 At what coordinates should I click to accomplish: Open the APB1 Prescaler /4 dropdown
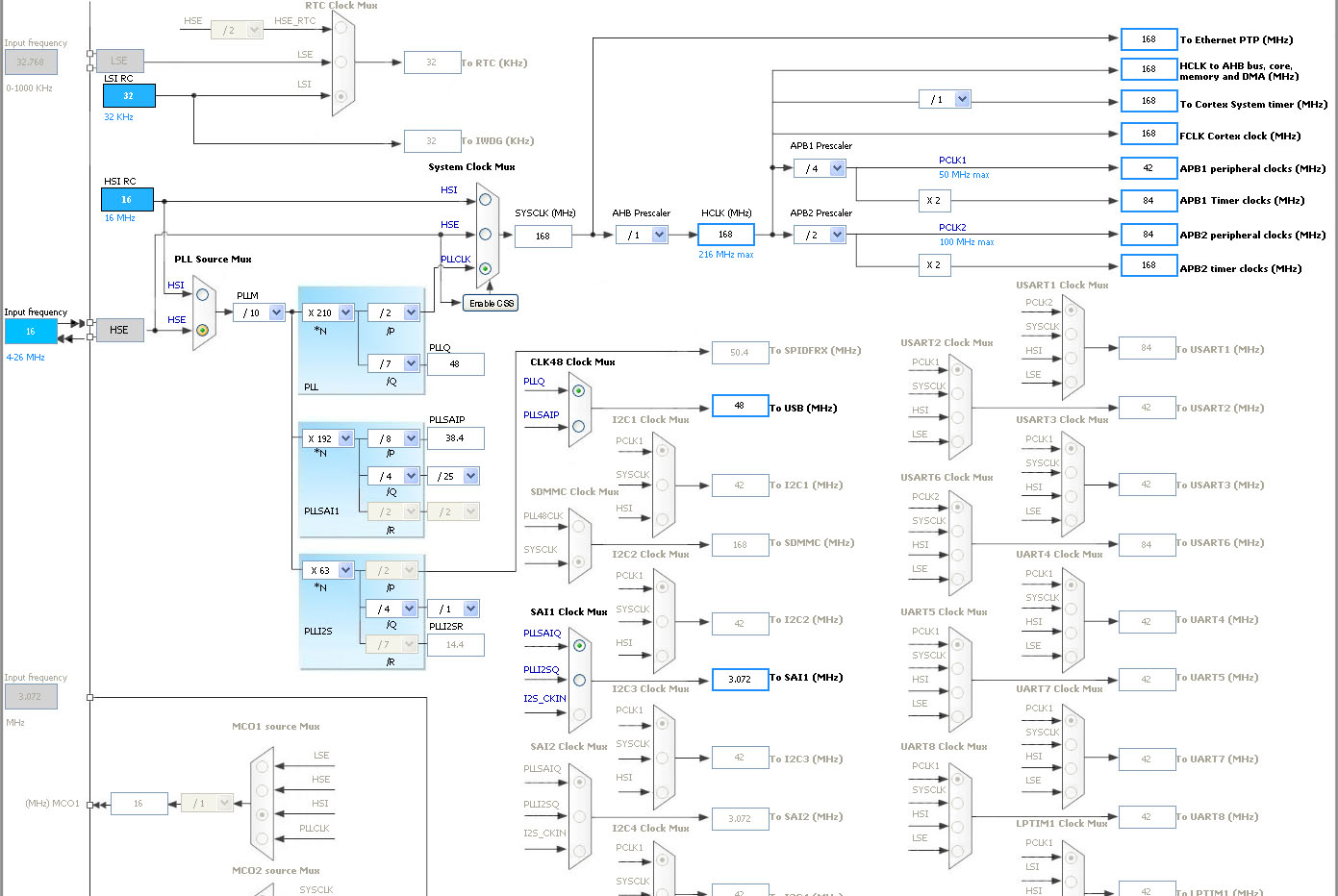pos(838,168)
